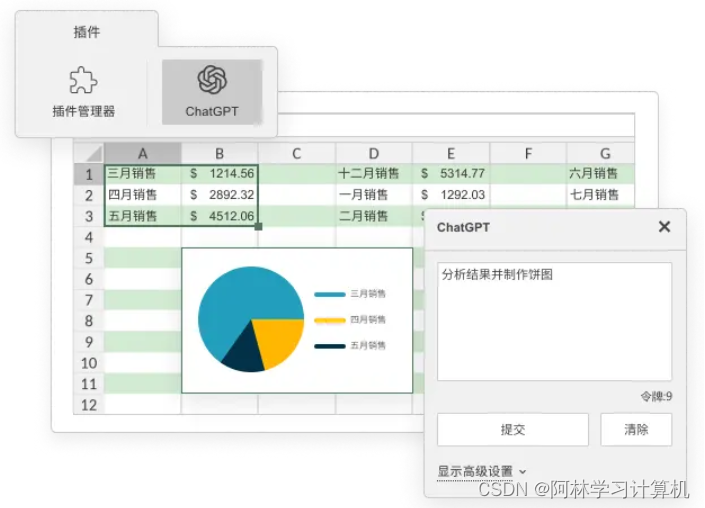The image size is (705, 508).
Task: Click the dark navy pie slice
Action: tap(244, 353)
